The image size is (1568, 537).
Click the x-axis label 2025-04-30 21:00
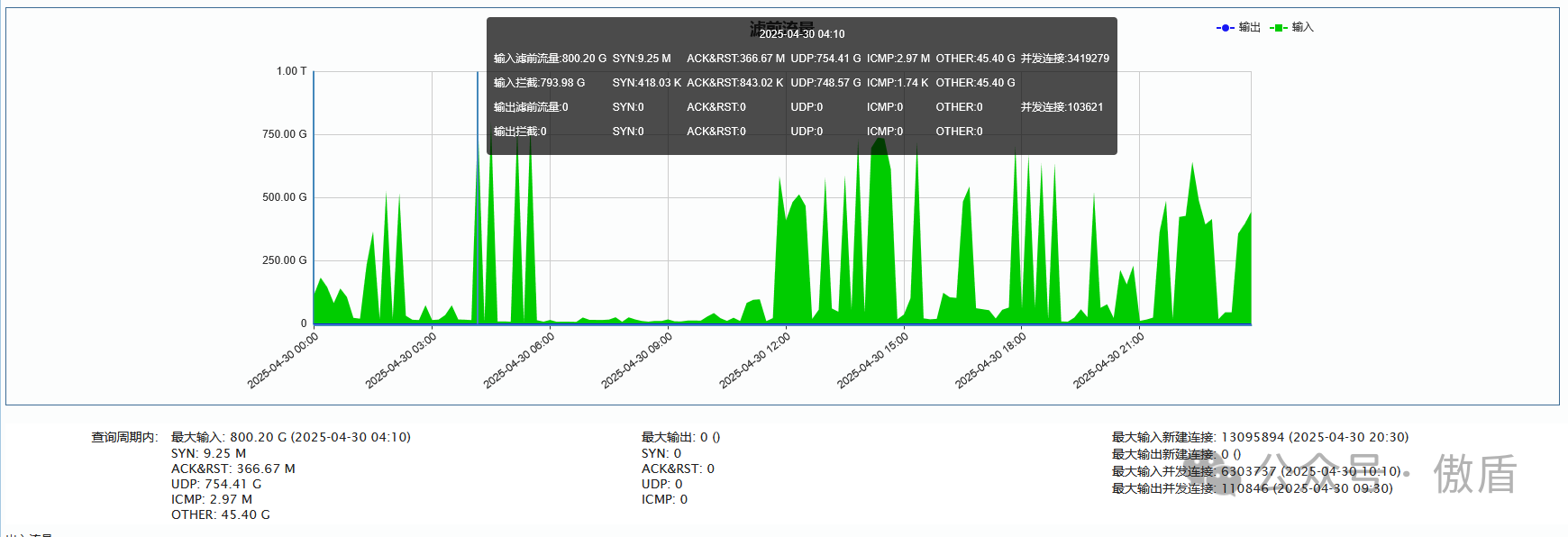pyautogui.click(x=1108, y=360)
